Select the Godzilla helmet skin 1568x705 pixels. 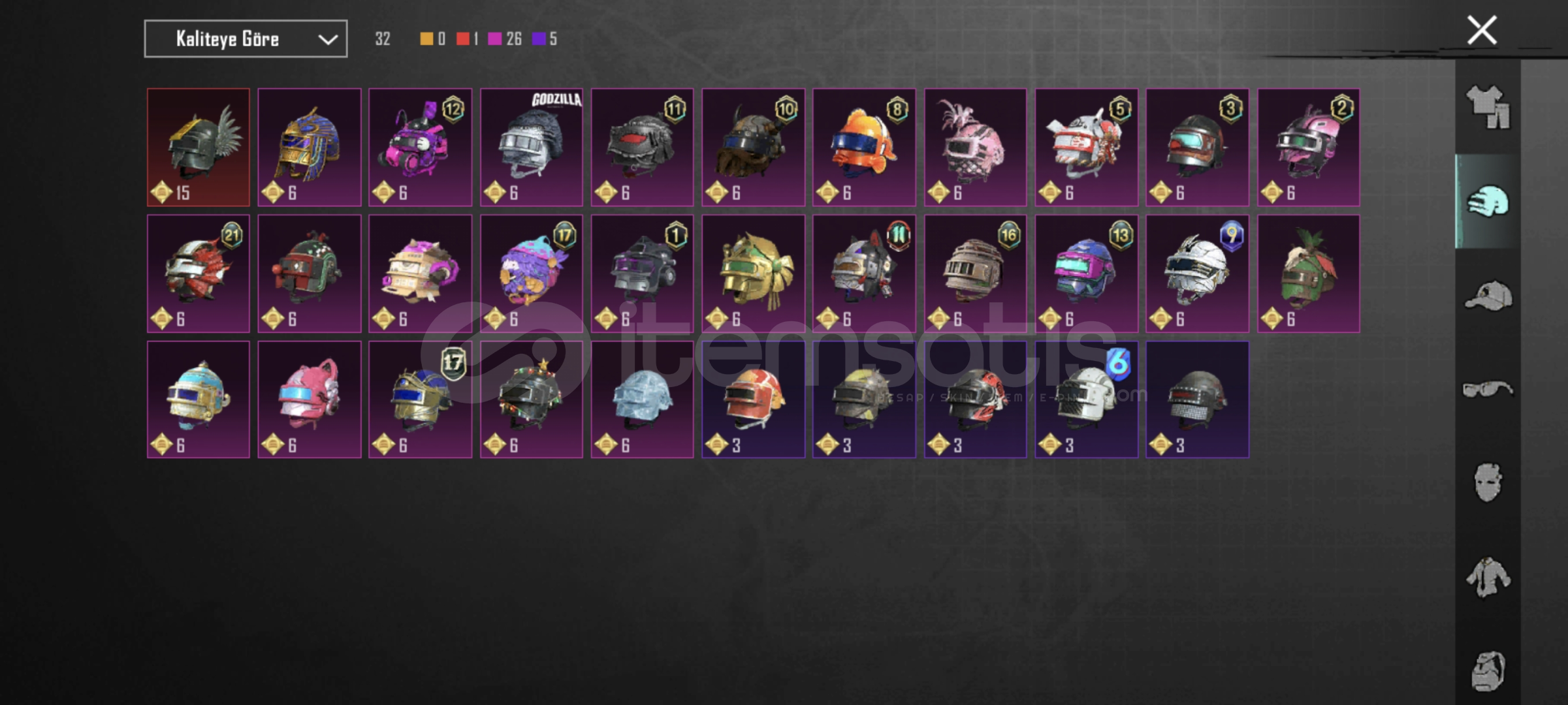click(532, 148)
